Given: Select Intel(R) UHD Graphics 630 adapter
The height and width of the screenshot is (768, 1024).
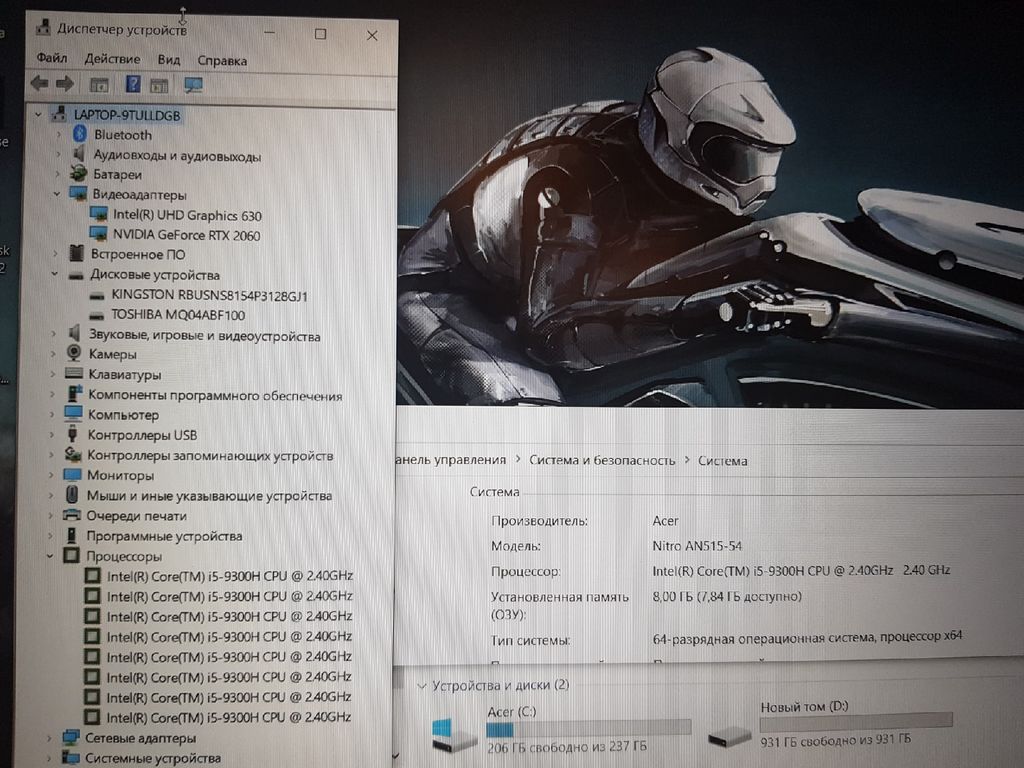Looking at the screenshot, I should [x=187, y=215].
